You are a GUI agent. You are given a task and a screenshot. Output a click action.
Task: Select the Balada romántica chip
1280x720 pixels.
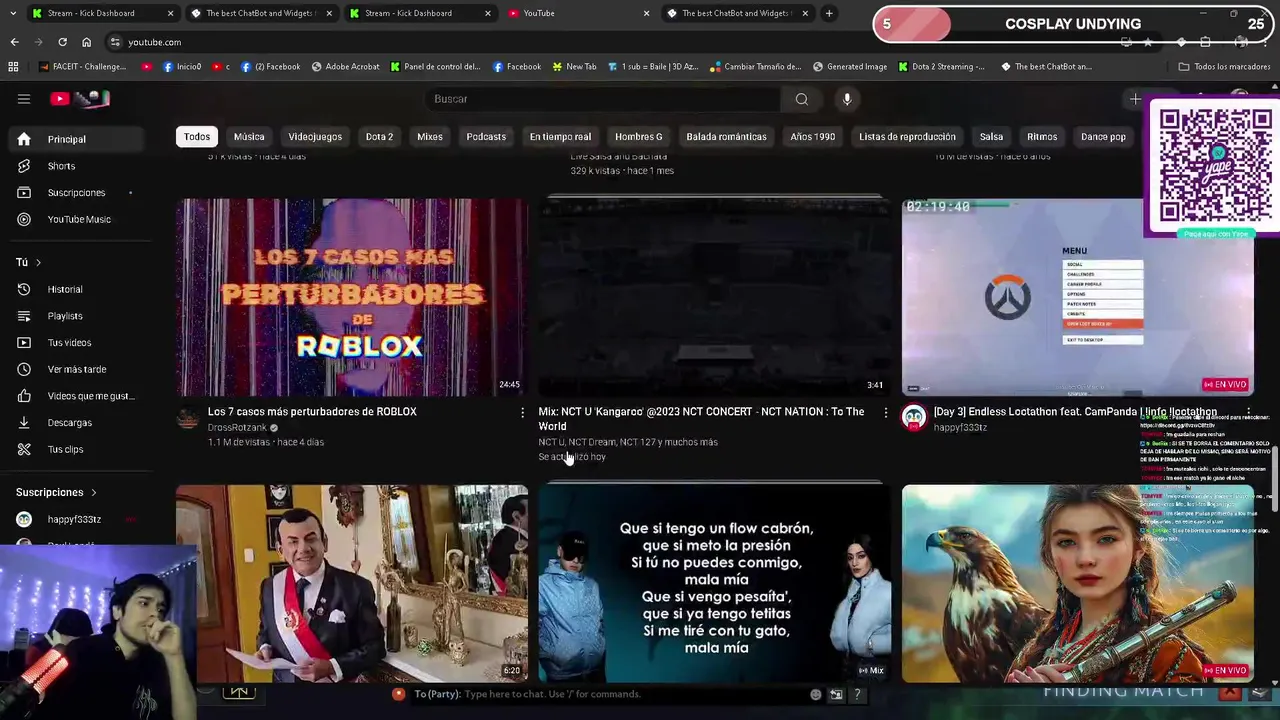(727, 137)
